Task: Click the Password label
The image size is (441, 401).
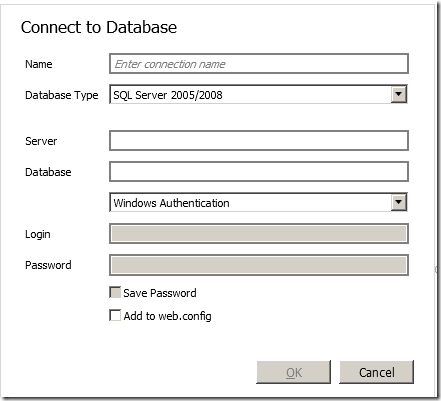Action: pyautogui.click(x=48, y=265)
